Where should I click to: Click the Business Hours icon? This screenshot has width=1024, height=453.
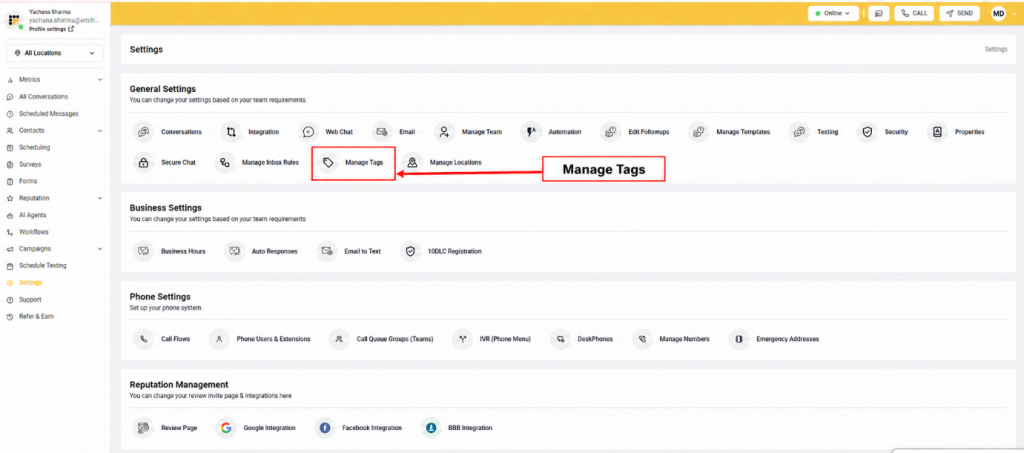(x=143, y=251)
